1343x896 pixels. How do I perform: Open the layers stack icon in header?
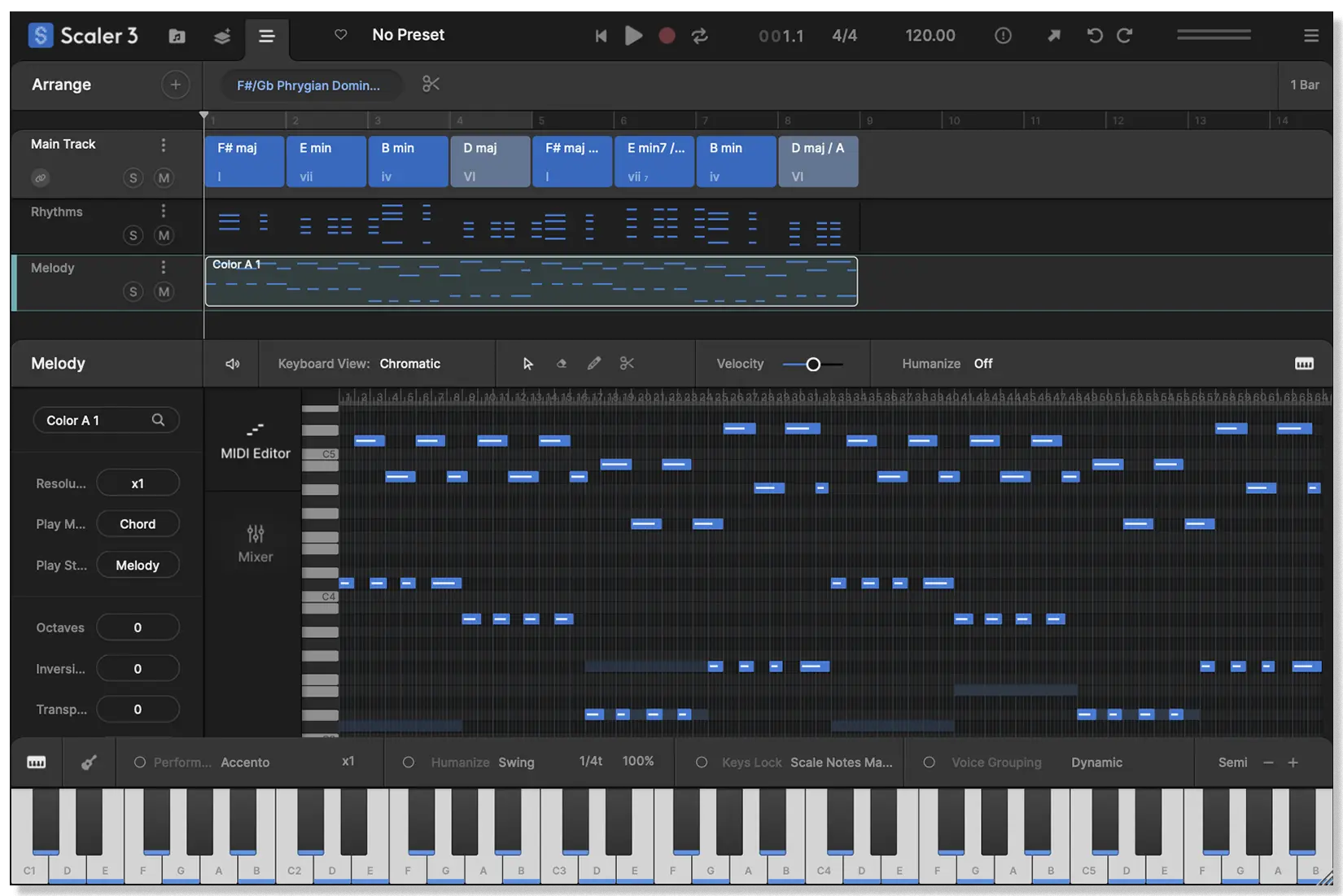221,36
